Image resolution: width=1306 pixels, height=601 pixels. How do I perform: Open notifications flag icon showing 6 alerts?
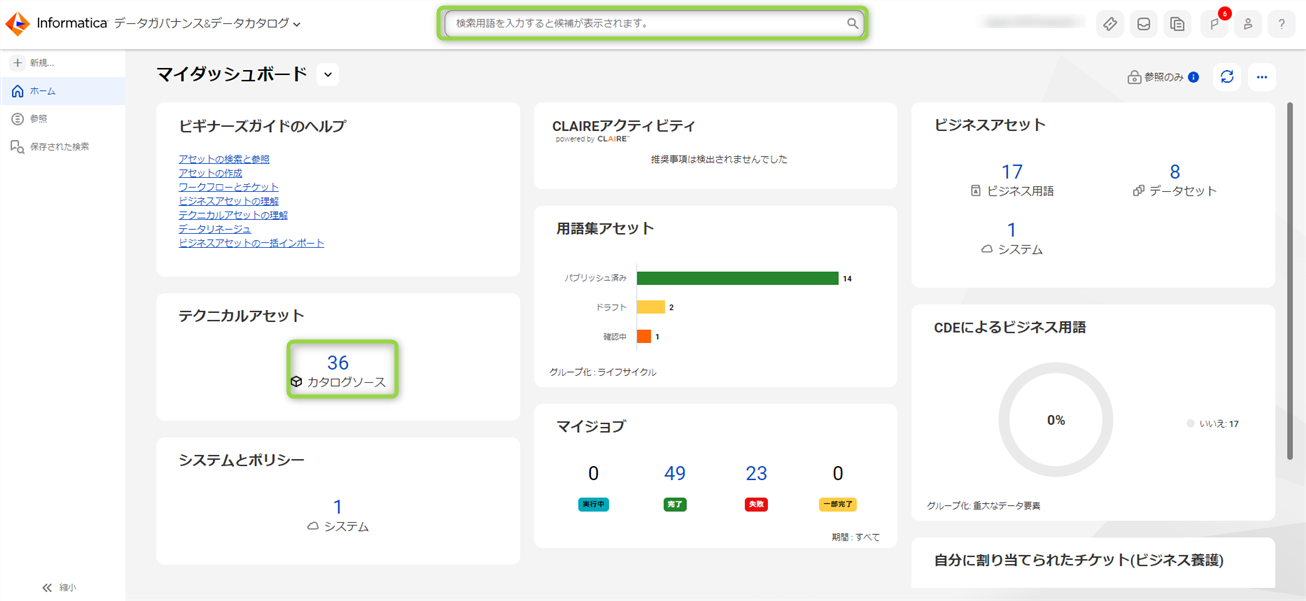1213,23
